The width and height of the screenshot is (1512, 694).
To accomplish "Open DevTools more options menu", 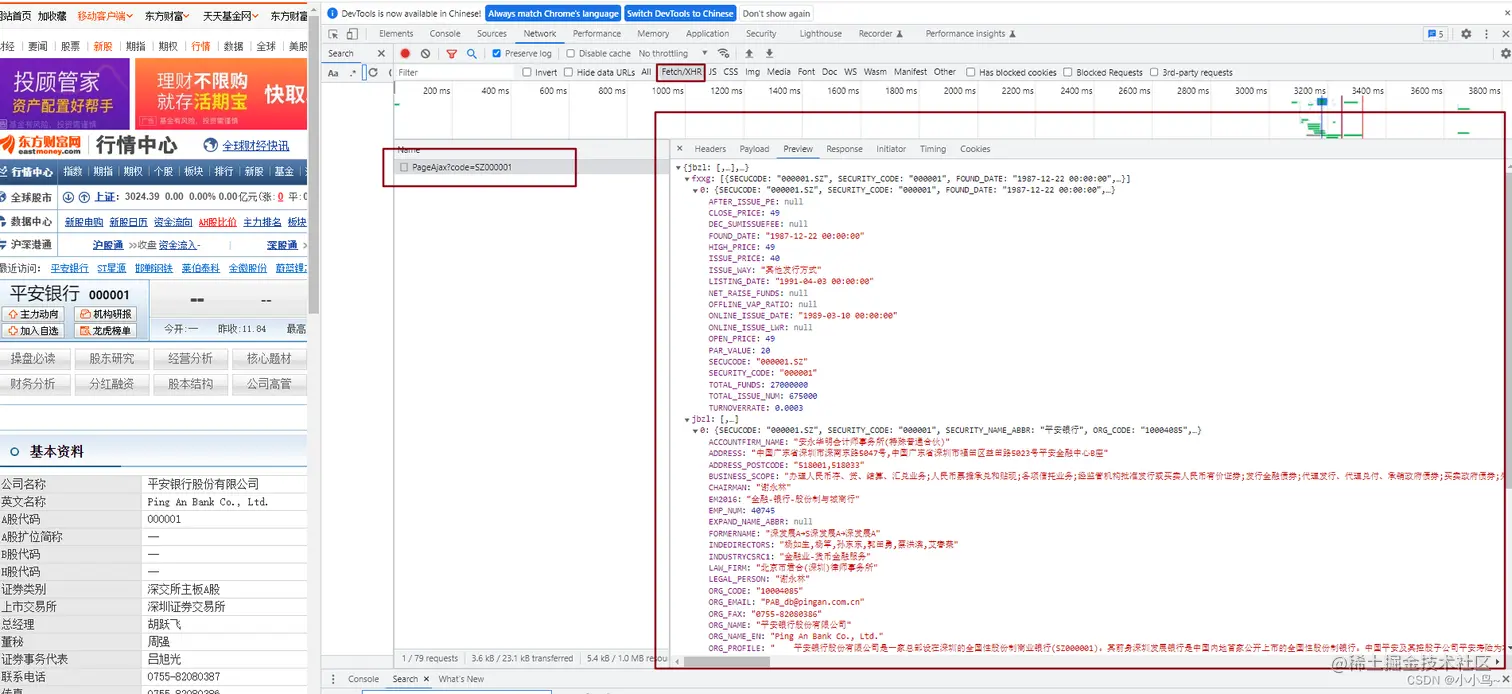I will click(x=1487, y=33).
